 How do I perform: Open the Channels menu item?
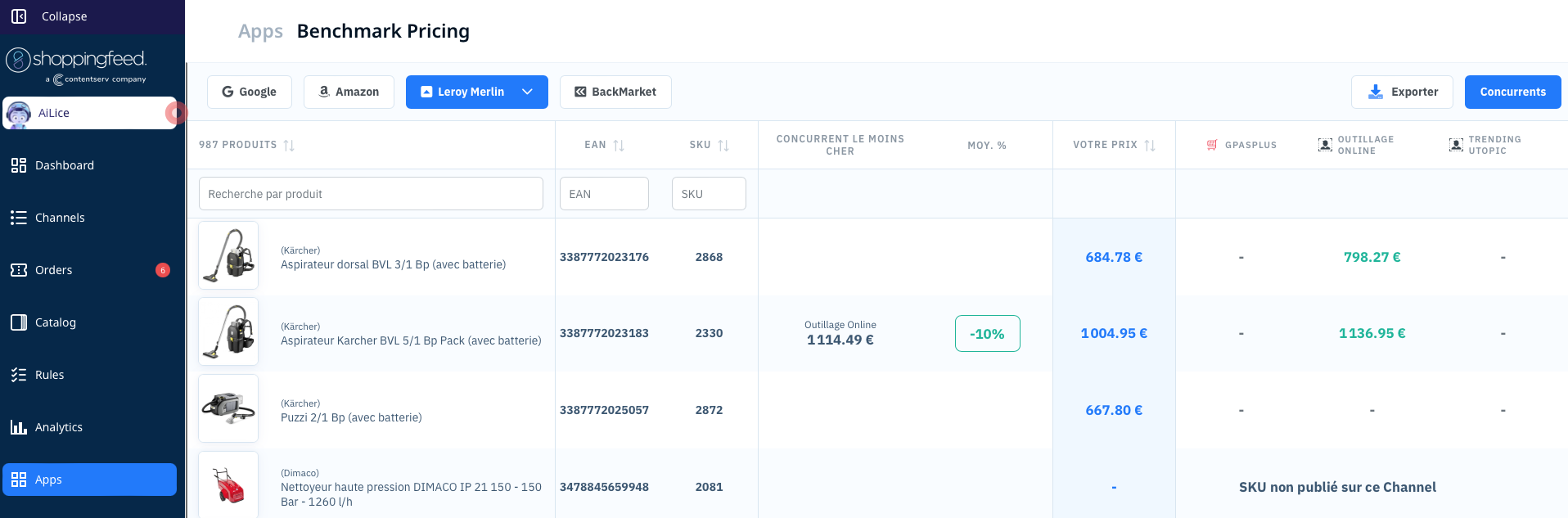(x=89, y=218)
